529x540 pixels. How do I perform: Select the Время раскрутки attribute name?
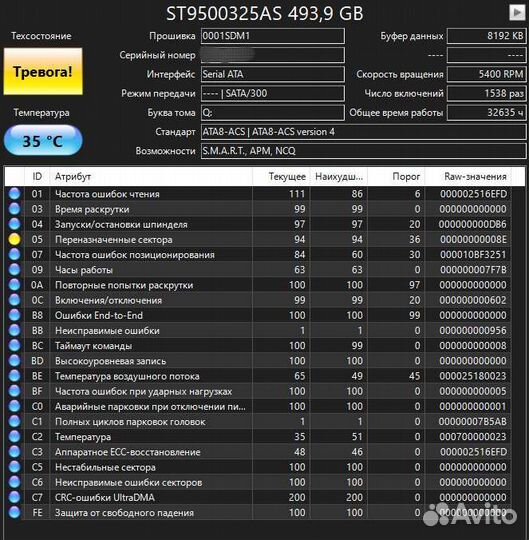click(92, 209)
